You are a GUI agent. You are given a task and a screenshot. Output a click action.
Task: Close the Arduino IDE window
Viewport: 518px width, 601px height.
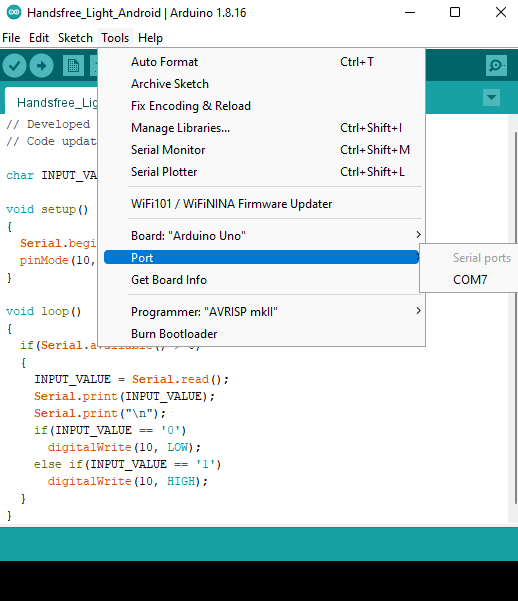click(501, 12)
